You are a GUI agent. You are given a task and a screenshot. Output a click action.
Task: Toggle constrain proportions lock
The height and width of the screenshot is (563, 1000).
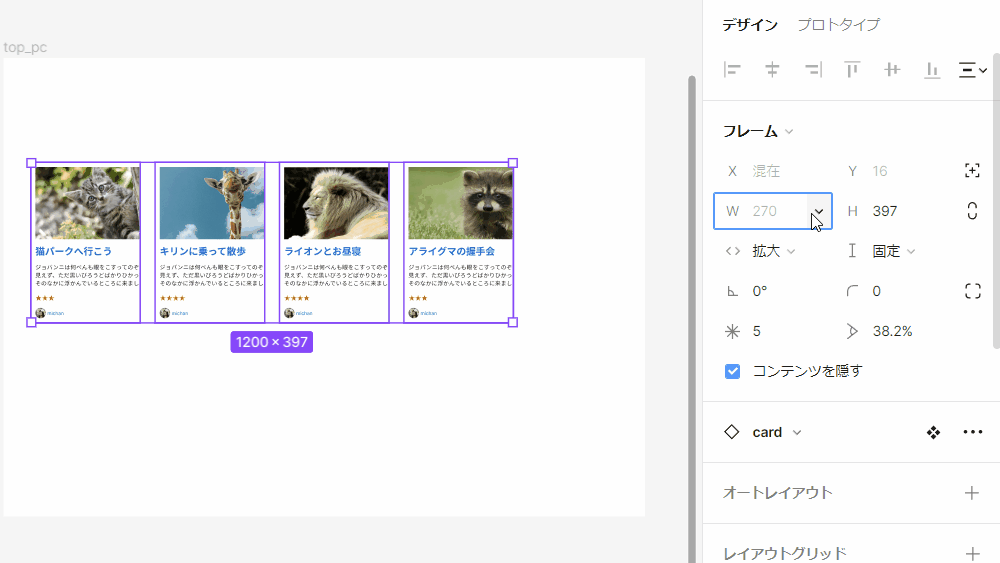972,211
